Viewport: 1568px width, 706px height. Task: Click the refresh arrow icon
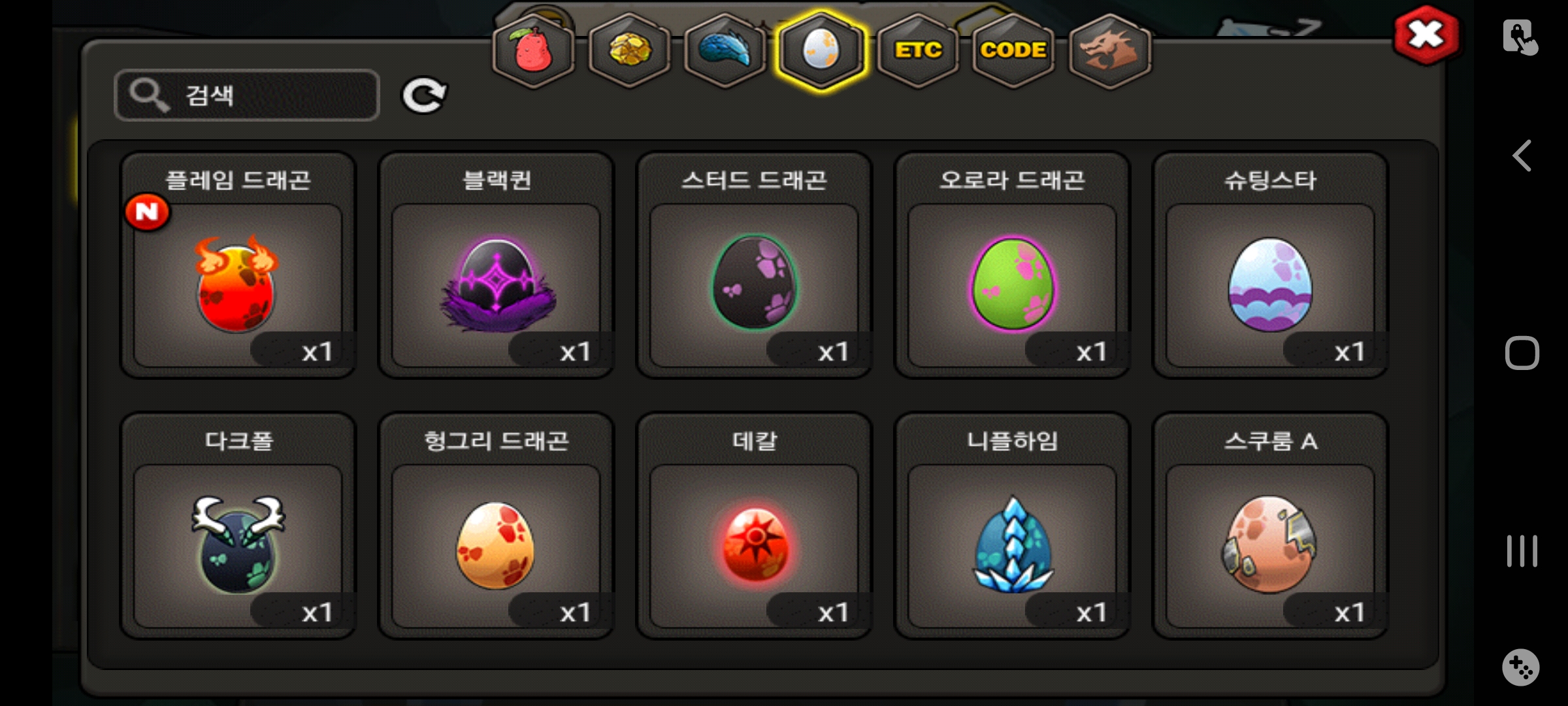[x=424, y=95]
